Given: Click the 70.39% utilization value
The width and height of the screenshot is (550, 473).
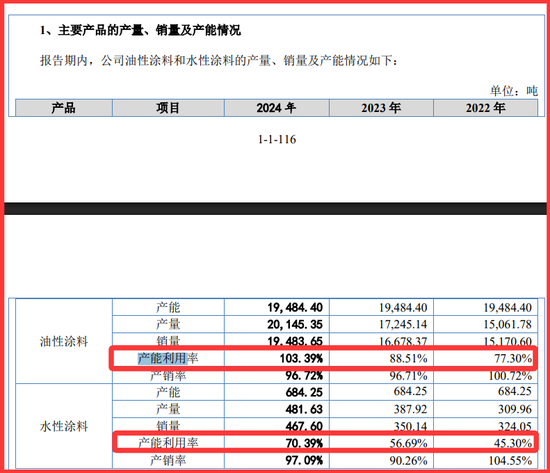Looking at the screenshot, I should coord(304,443).
